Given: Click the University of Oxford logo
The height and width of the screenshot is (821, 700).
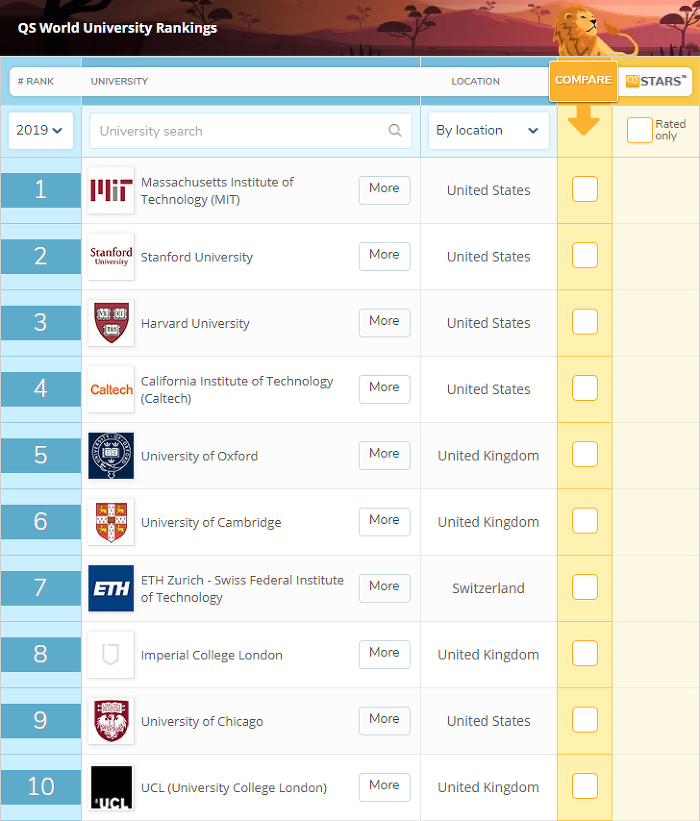Looking at the screenshot, I should click(x=111, y=456).
